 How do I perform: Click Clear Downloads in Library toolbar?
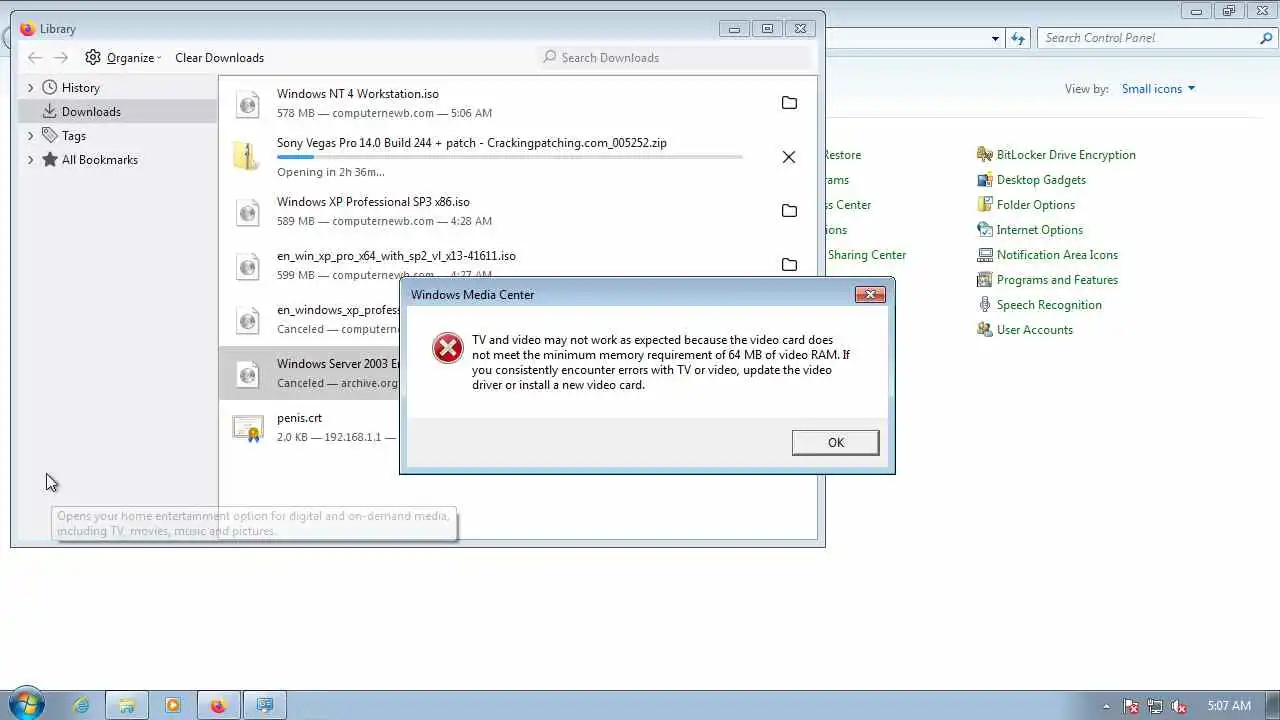tap(219, 58)
